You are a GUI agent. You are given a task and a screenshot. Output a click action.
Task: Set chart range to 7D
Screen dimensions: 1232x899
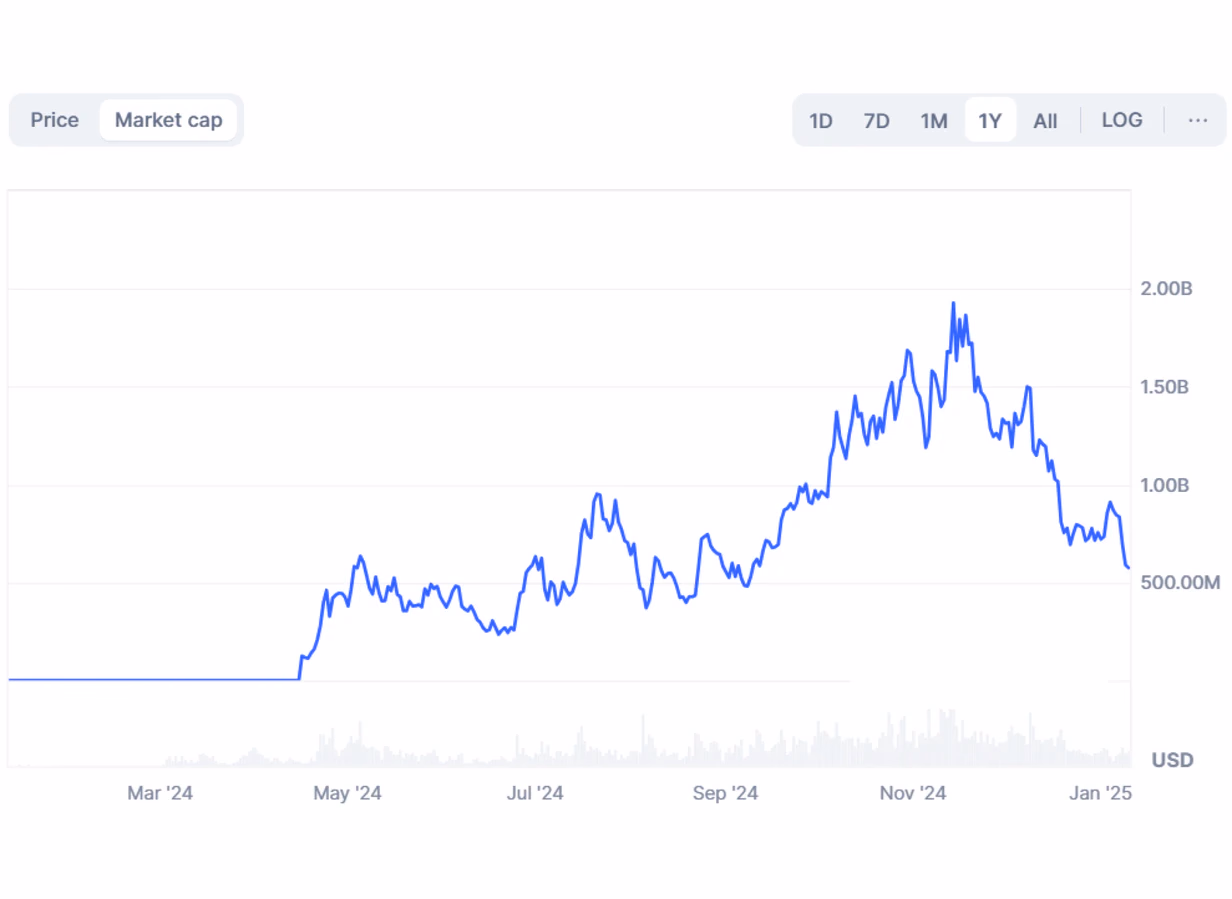point(876,121)
